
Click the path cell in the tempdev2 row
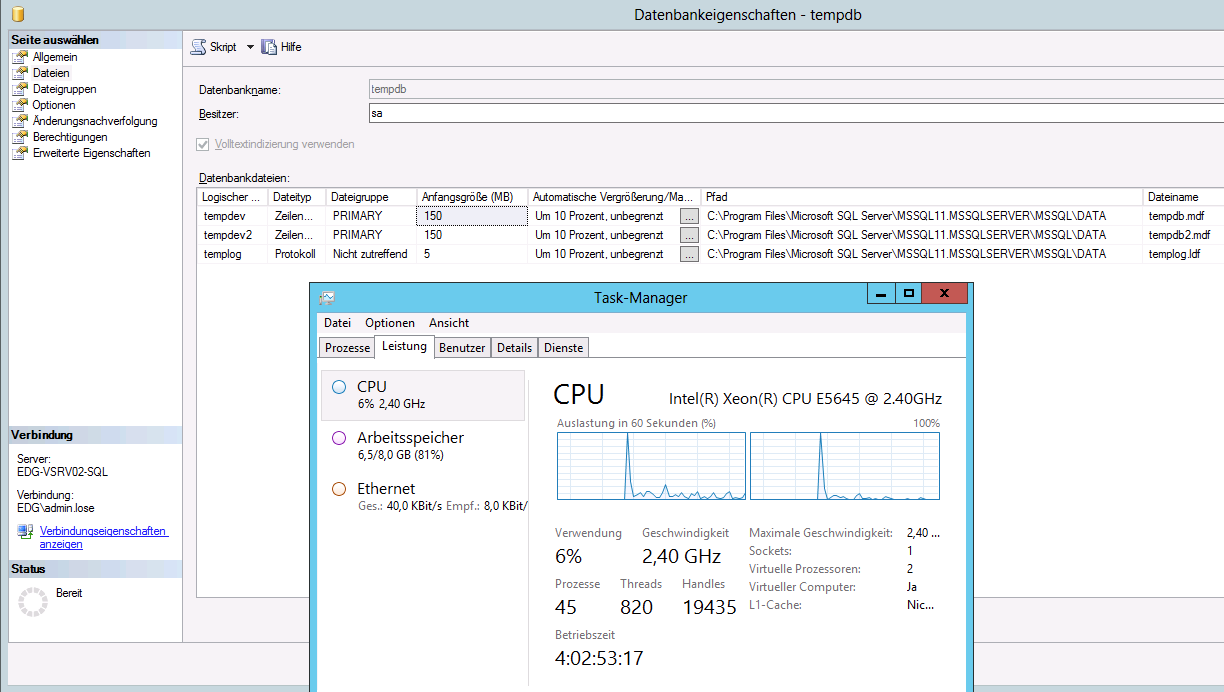921,235
